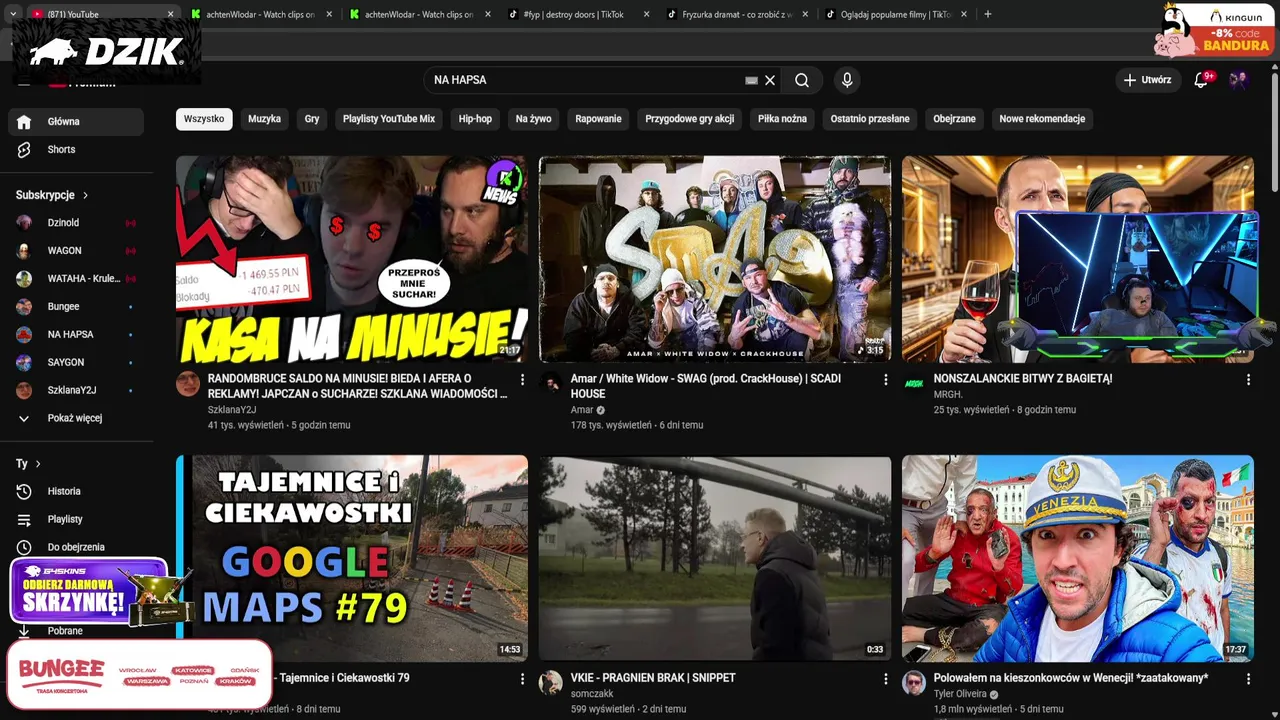Play the KASA NA MINUSIE thumbnail
1280x720 pixels.
(352, 259)
